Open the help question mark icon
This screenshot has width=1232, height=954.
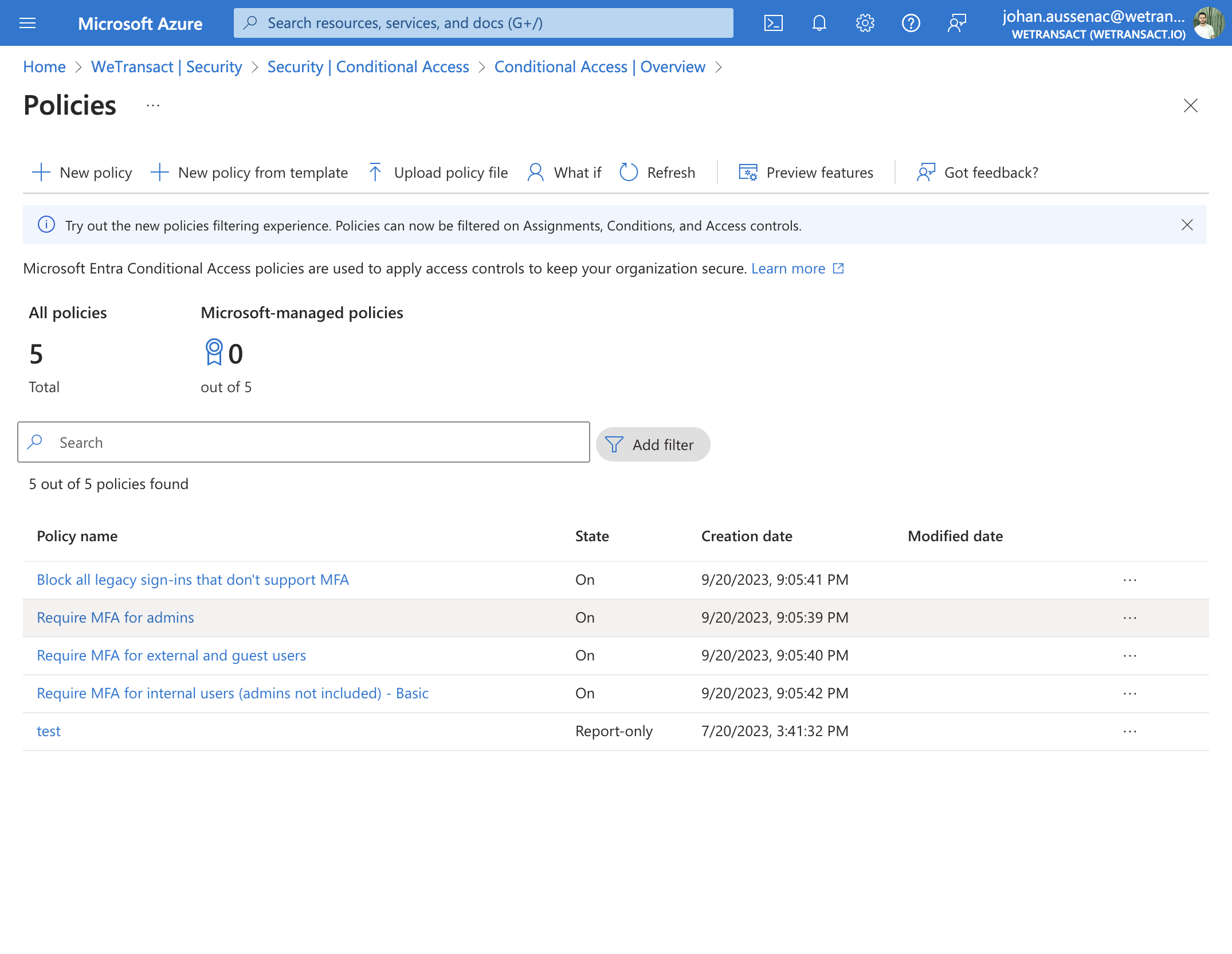coord(911,23)
